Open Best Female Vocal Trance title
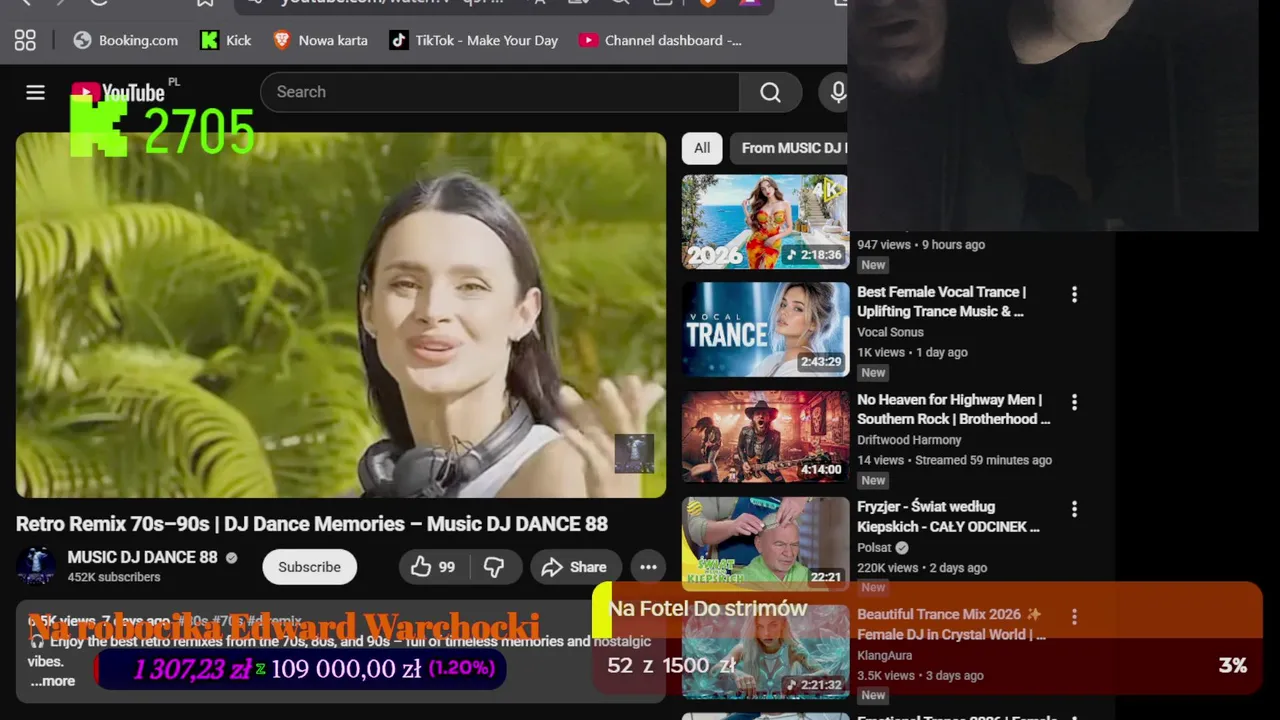The image size is (1280, 720). click(941, 301)
